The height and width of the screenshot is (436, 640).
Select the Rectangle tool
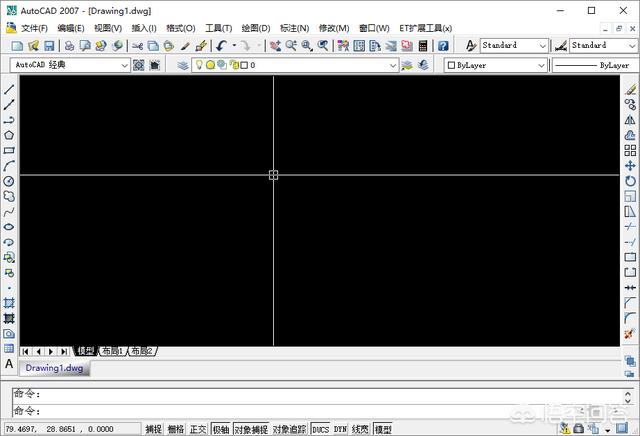pos(9,150)
